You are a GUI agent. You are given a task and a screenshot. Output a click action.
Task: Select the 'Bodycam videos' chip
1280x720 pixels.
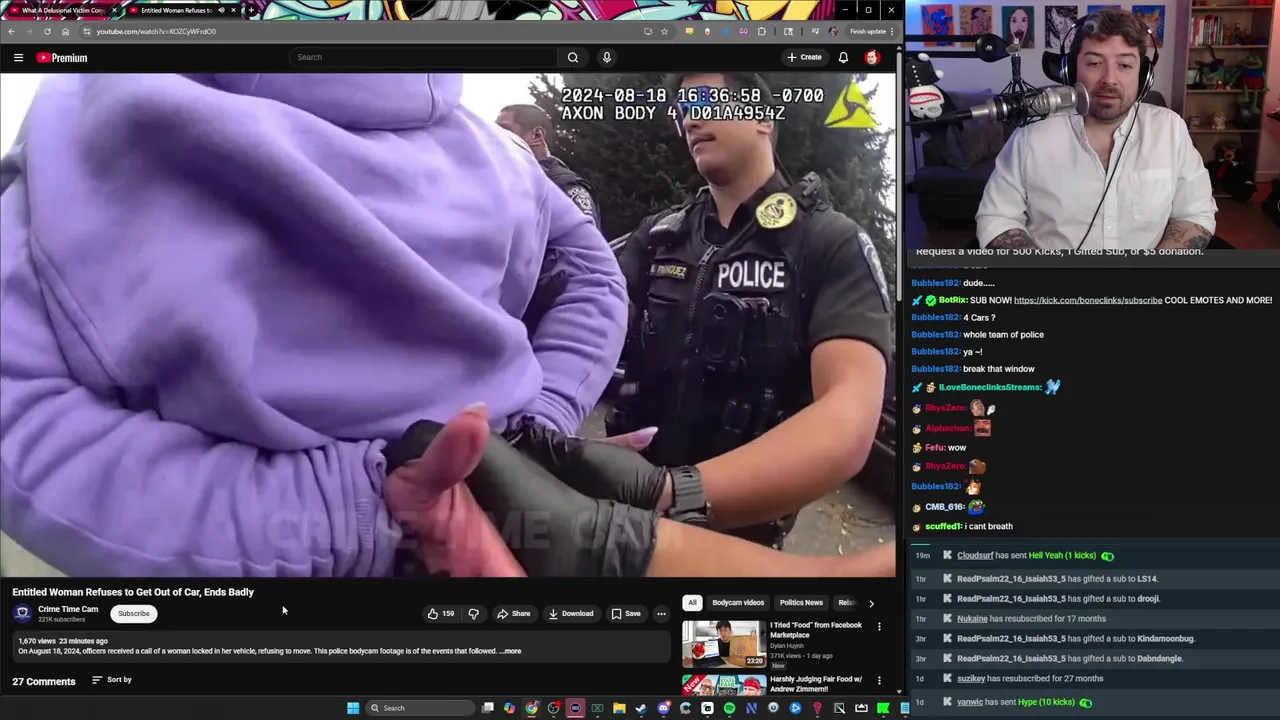738,603
